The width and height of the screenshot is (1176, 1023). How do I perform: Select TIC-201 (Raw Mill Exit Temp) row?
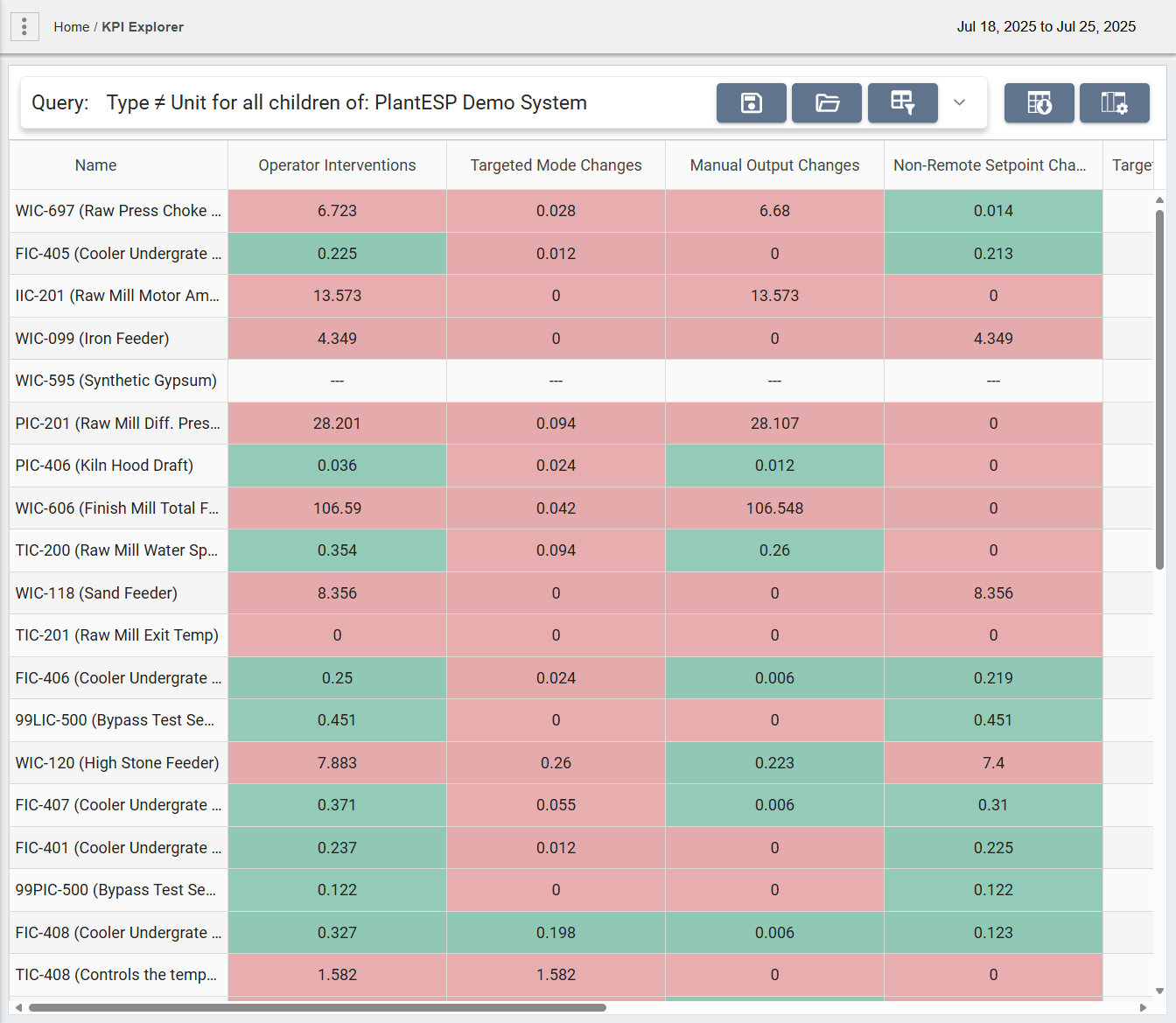119,635
